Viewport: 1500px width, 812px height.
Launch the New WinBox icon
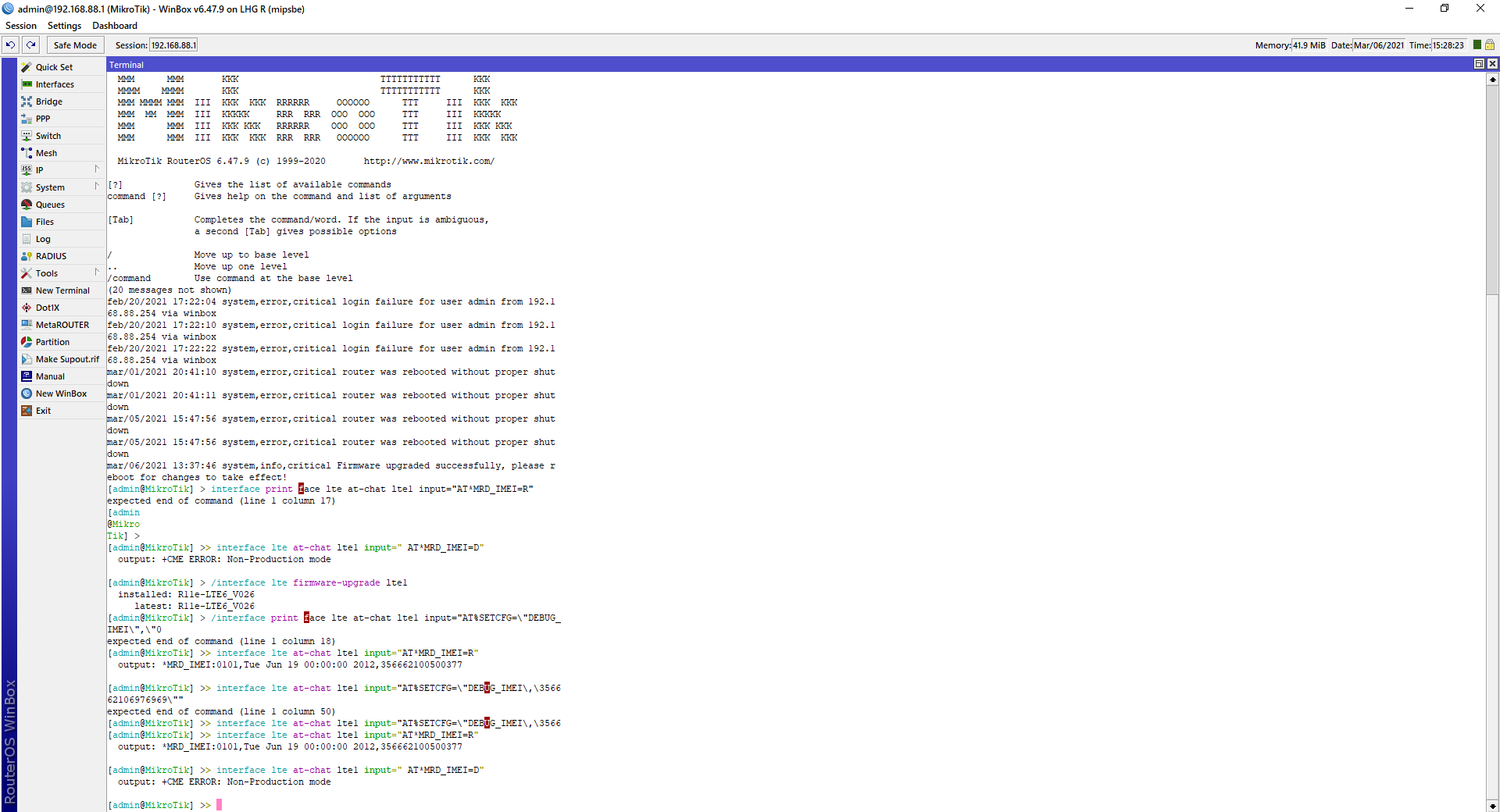coord(27,394)
